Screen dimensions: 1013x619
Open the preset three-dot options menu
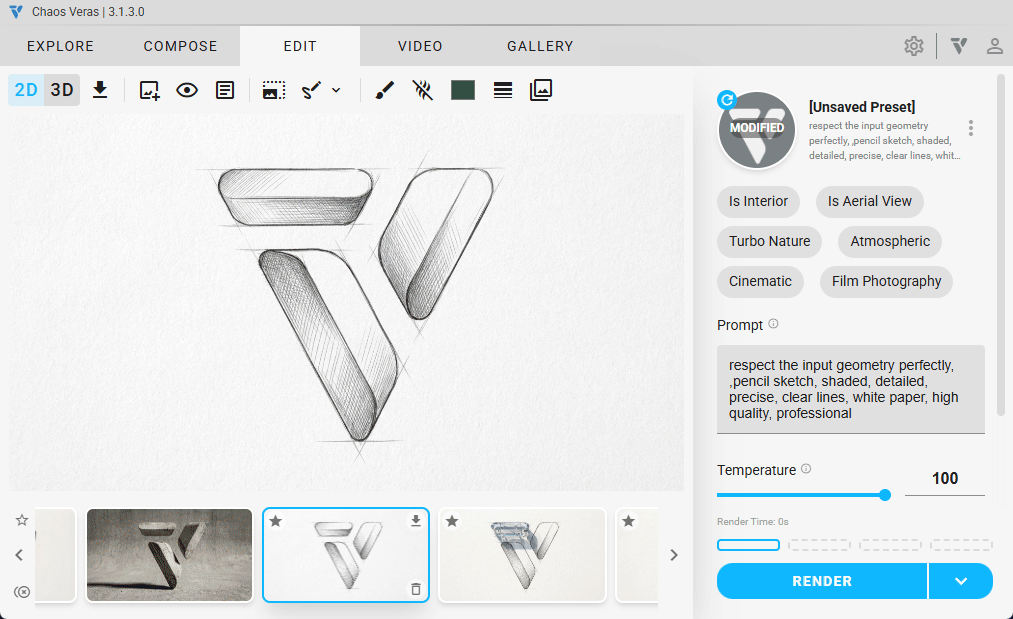pyautogui.click(x=970, y=128)
